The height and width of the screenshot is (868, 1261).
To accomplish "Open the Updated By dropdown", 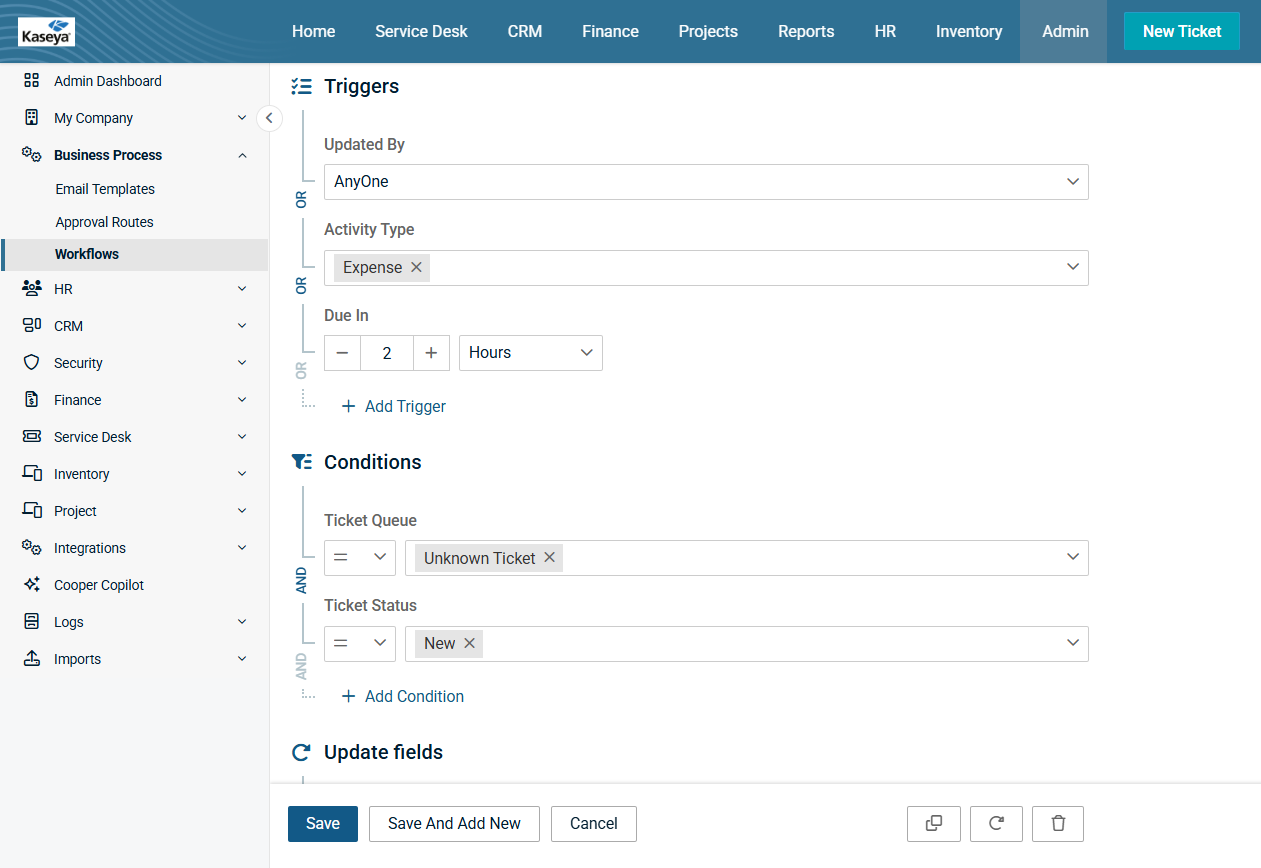I will [705, 182].
